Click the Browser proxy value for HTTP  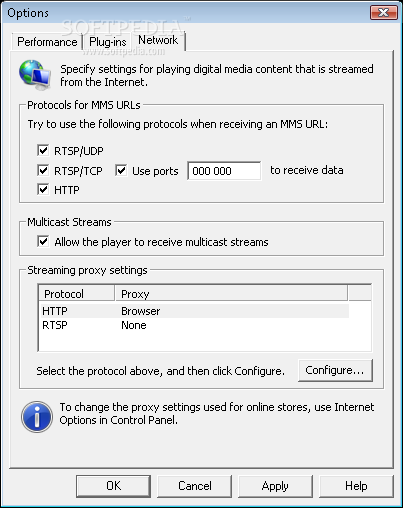(141, 311)
